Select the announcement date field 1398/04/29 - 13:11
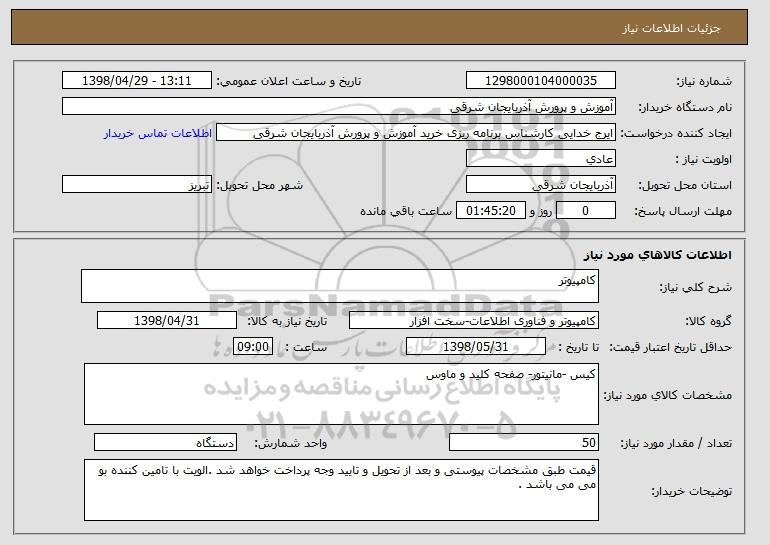The height and width of the screenshot is (545, 770). [137, 81]
